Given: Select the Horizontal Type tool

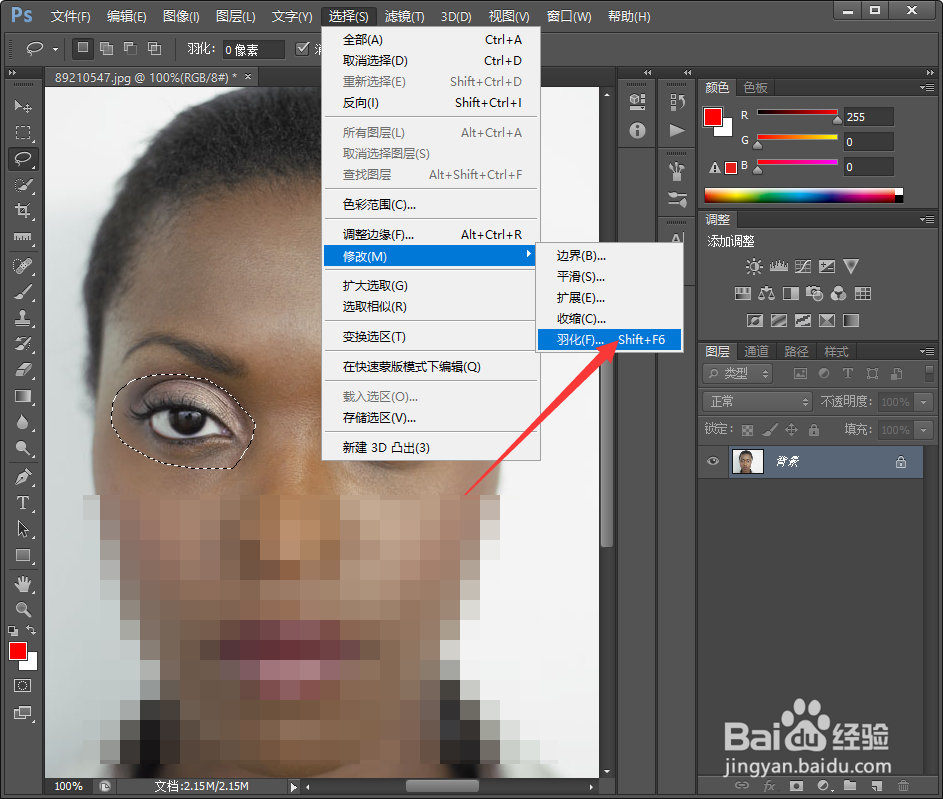Looking at the screenshot, I should (x=23, y=503).
